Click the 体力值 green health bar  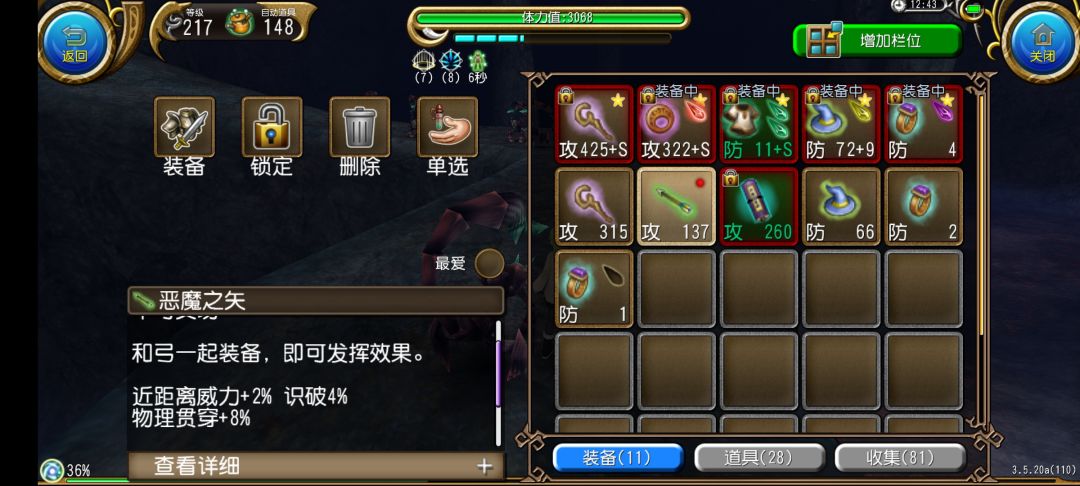point(551,17)
